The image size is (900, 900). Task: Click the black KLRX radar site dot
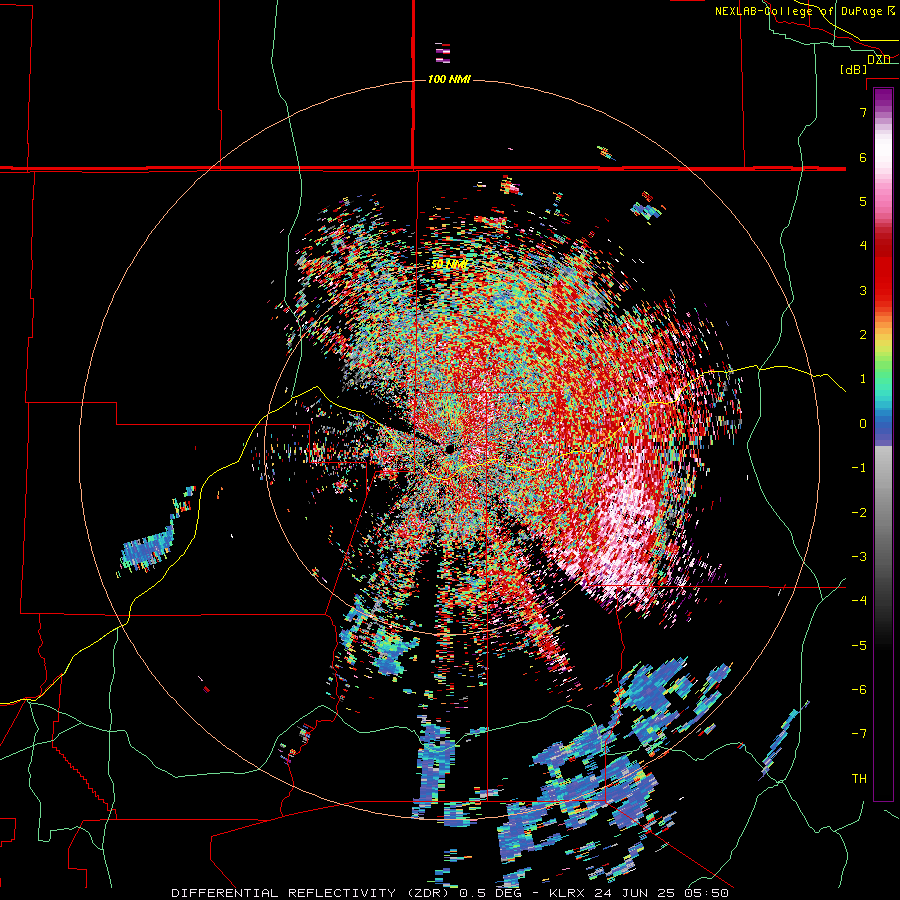click(449, 448)
